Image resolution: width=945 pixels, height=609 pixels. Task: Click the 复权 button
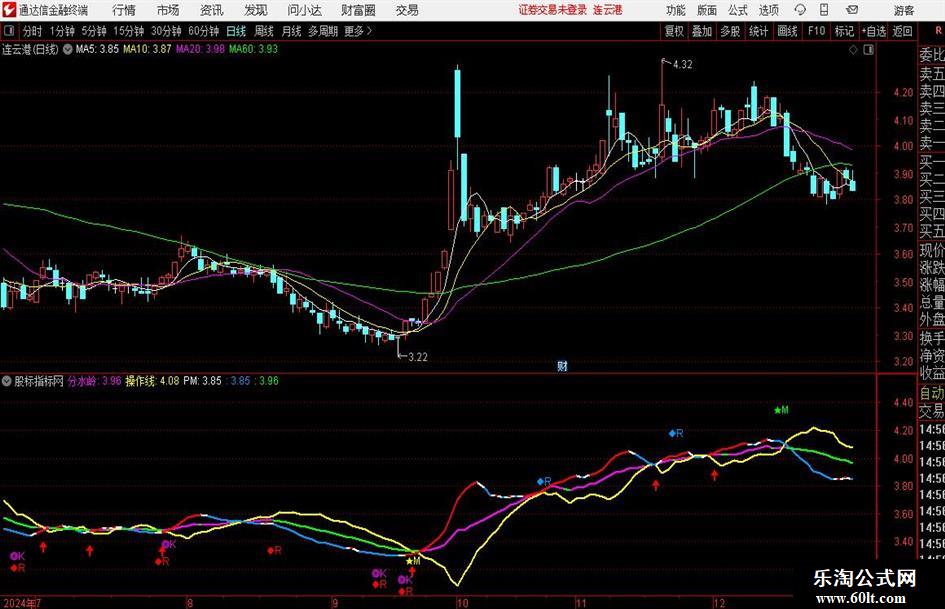[x=674, y=31]
